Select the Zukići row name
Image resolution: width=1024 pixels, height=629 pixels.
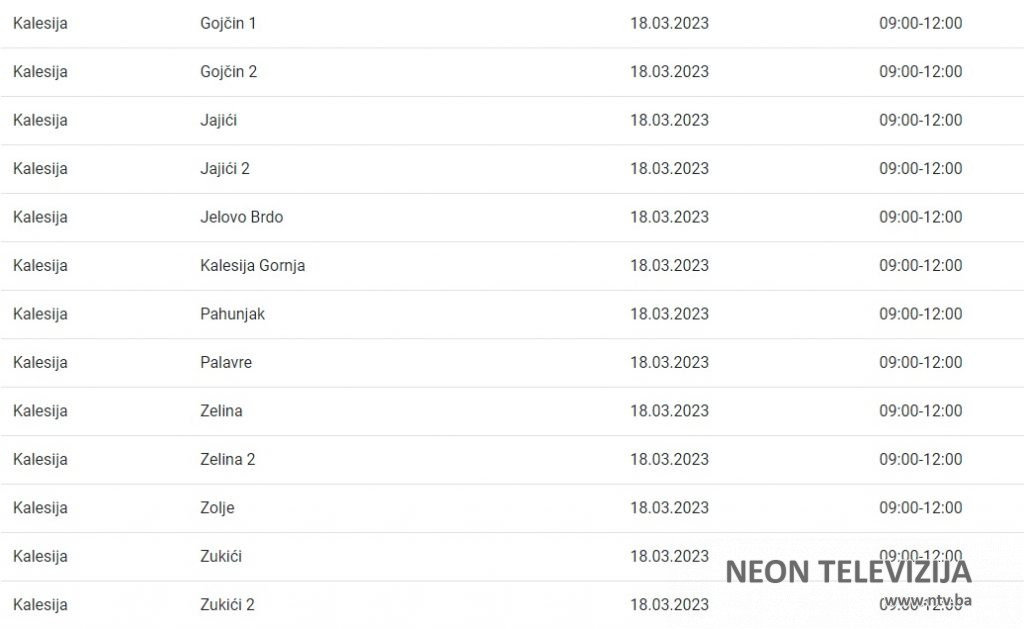pos(220,557)
